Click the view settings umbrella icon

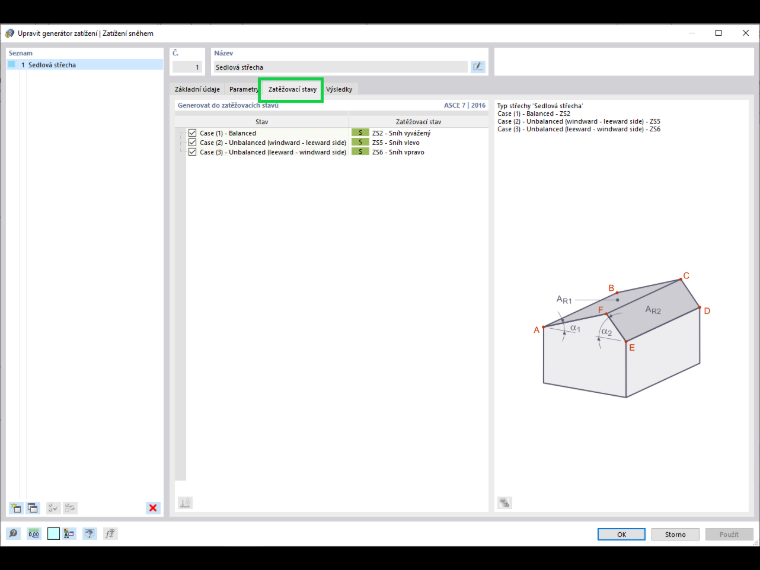click(x=89, y=534)
